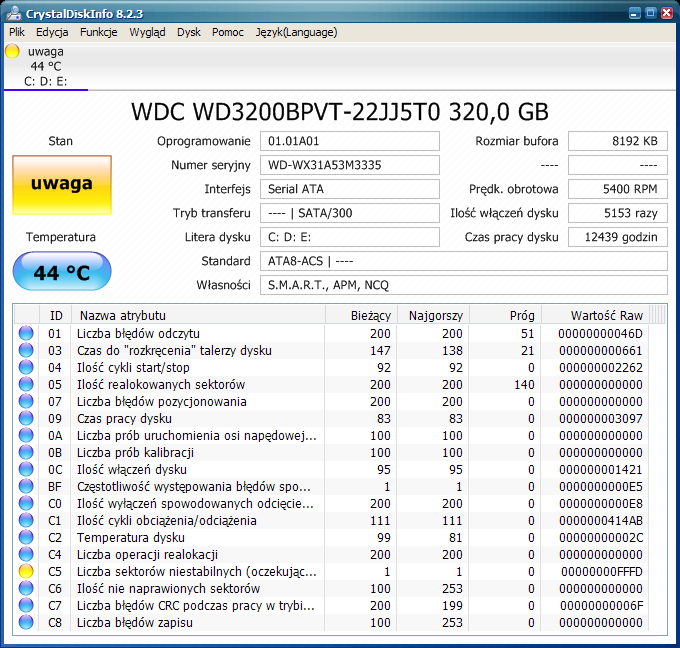Select the Temperatura dysku attribute name

coord(131,538)
